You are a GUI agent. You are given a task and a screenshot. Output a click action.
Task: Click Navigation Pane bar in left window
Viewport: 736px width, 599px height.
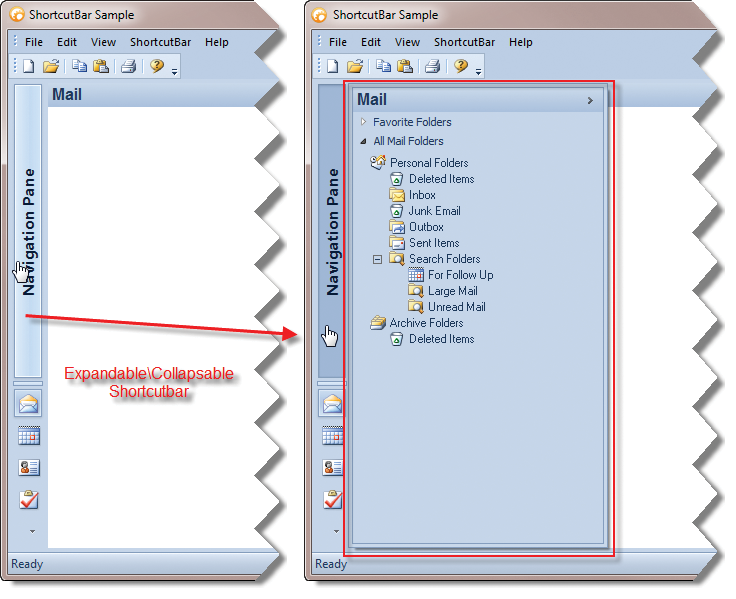pyautogui.click(x=28, y=231)
